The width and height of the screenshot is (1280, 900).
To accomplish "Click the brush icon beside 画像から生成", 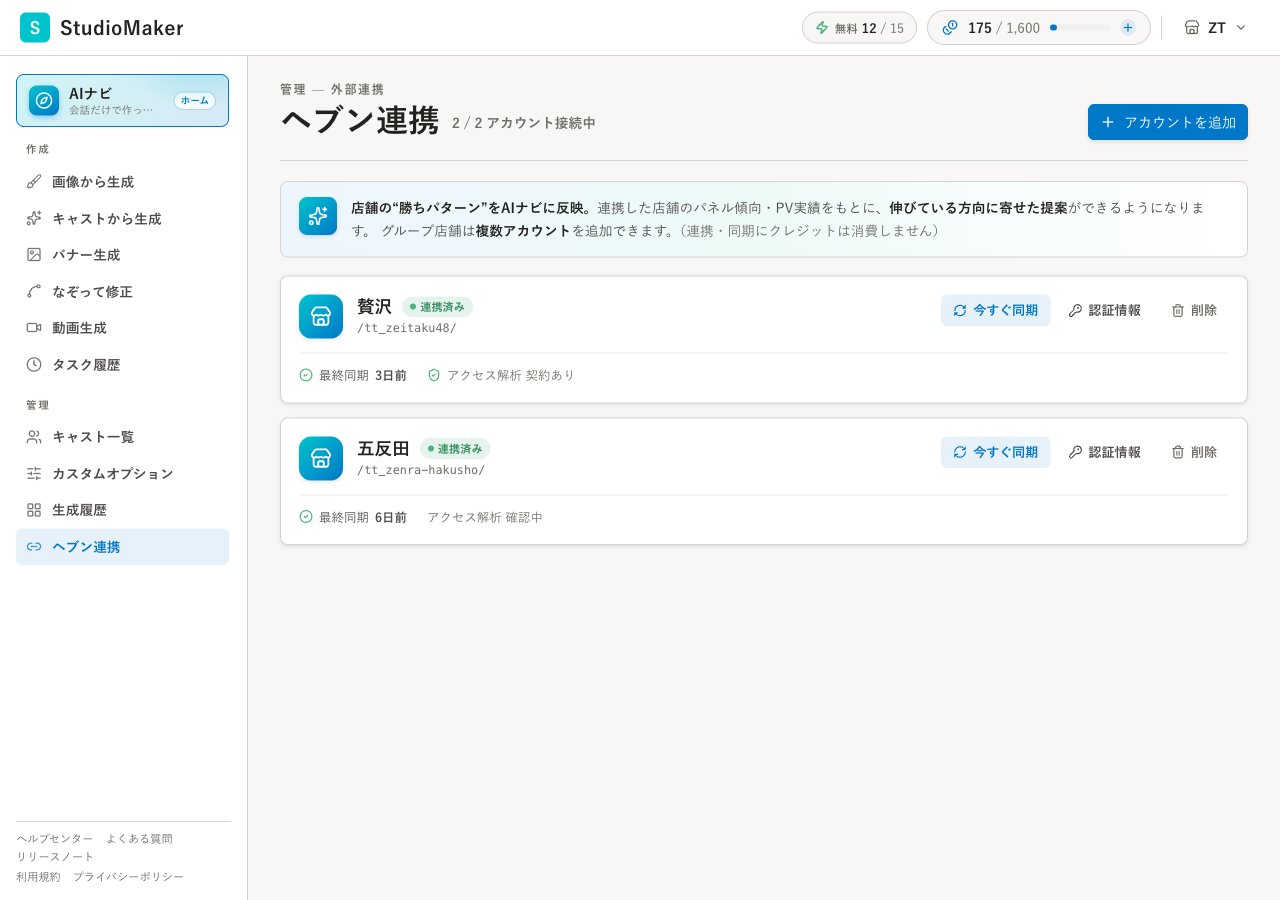I will click(x=34, y=182).
